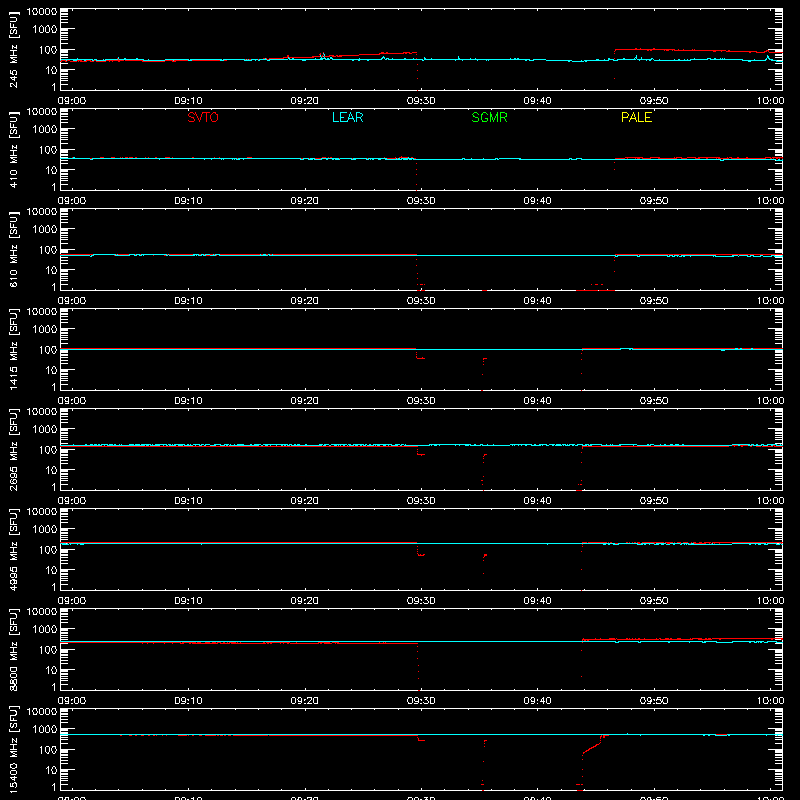The height and width of the screenshot is (800, 800).
Task: Select the "245 MHz [SFU]" axis title
Action: click(14, 50)
